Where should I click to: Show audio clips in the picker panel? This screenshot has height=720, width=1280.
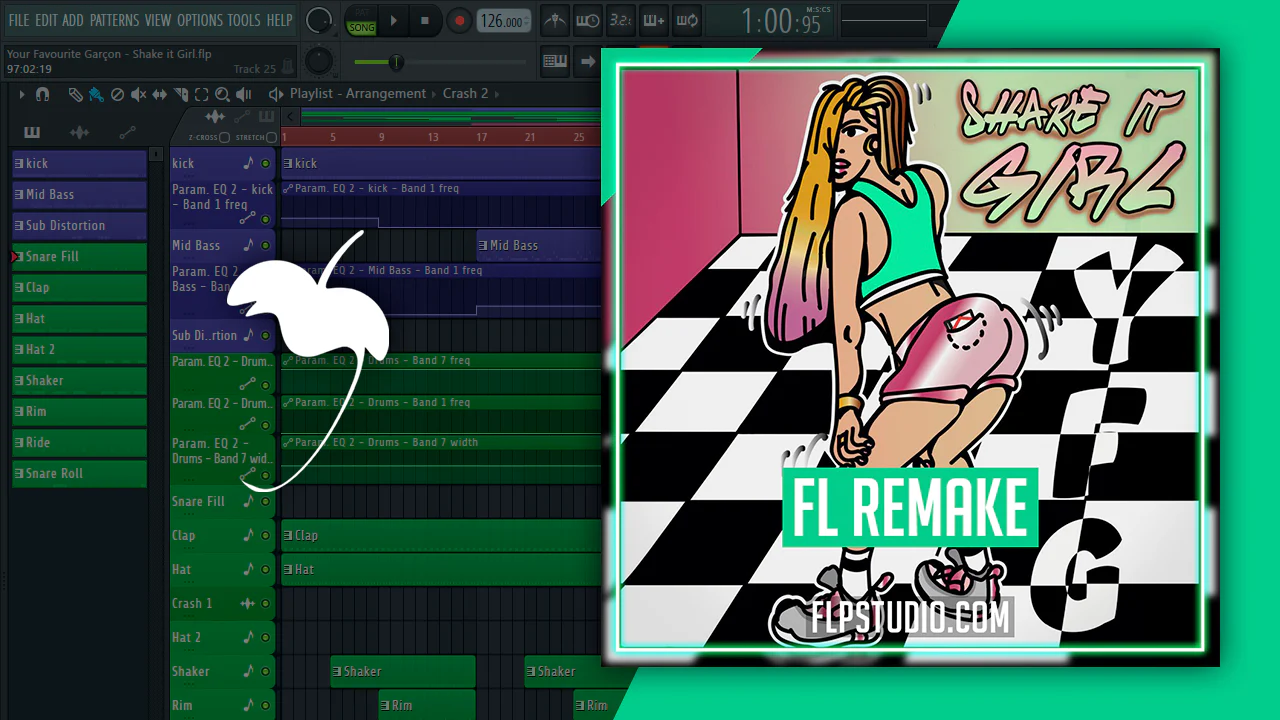(x=79, y=132)
